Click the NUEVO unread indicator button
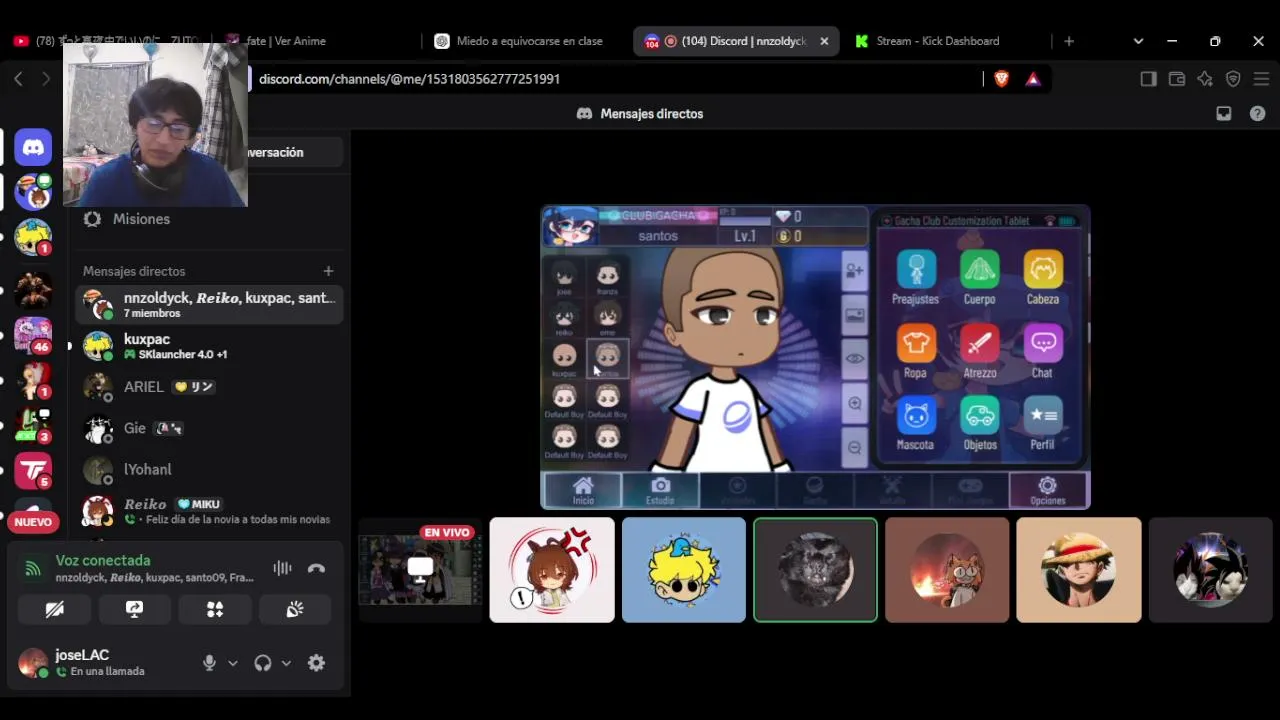Screen dimensions: 1280x720 (x=33, y=522)
